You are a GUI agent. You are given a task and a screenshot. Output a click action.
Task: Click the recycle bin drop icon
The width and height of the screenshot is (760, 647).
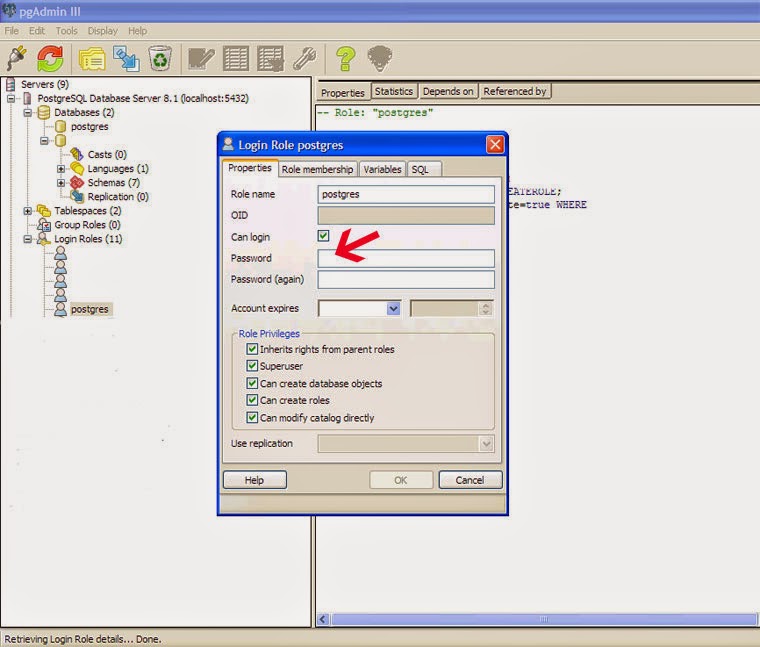[x=160, y=58]
